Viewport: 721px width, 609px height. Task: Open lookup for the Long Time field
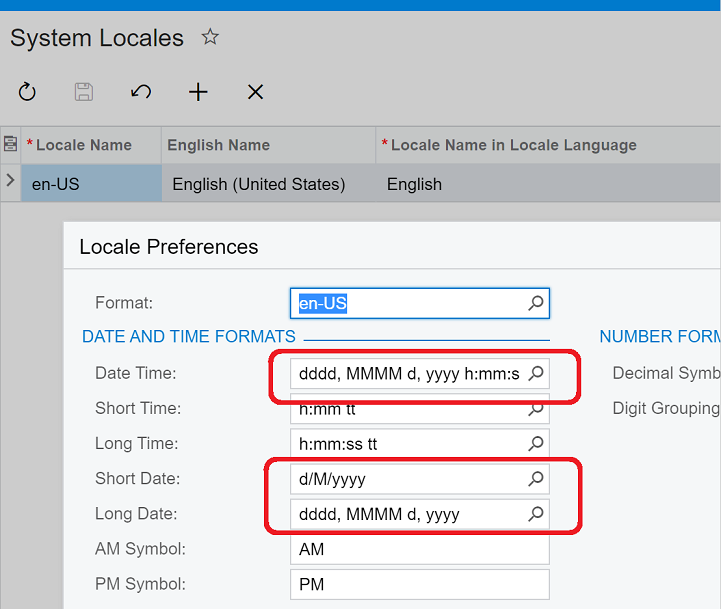[536, 443]
